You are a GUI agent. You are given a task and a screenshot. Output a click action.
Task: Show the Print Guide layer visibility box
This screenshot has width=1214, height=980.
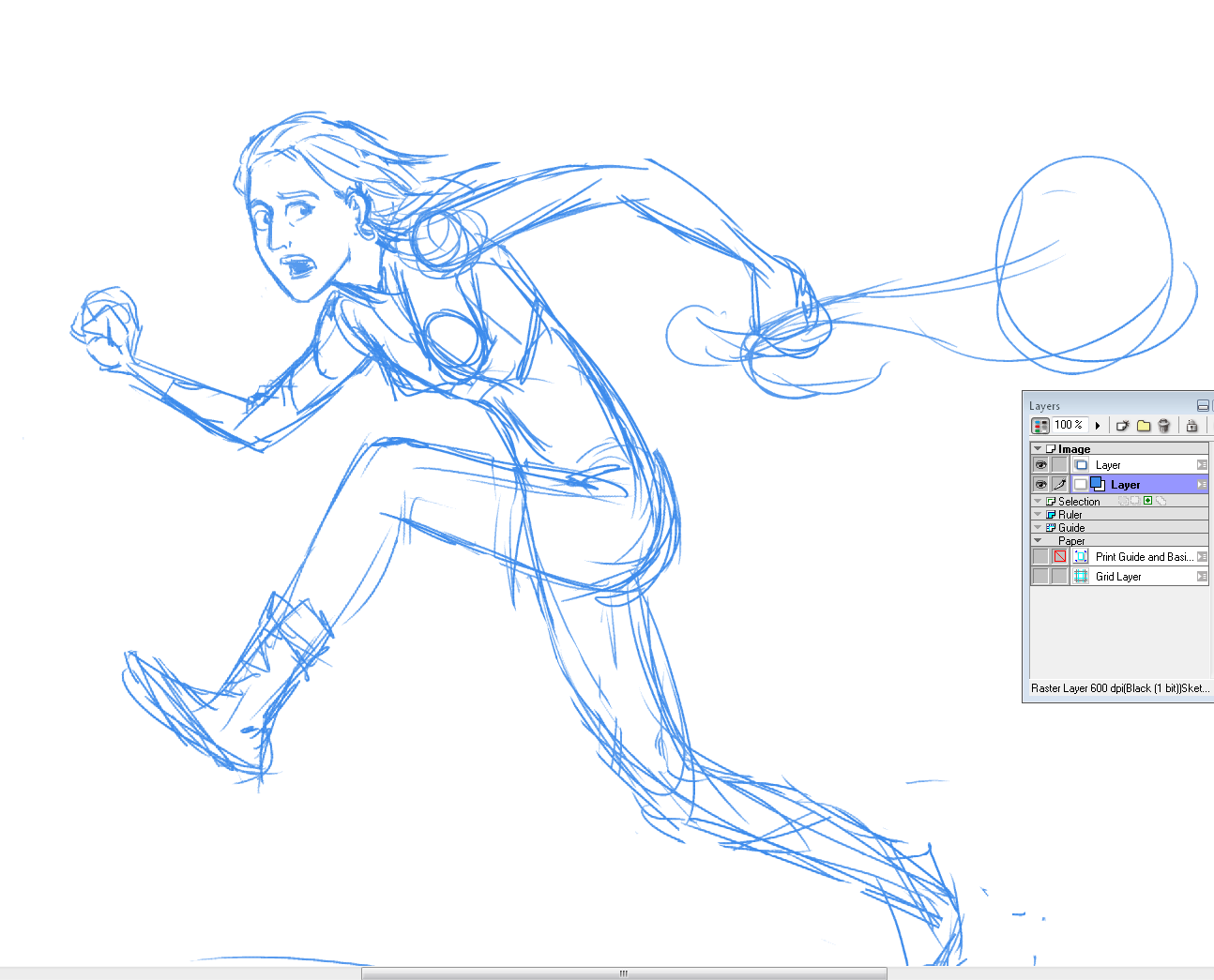click(1040, 557)
